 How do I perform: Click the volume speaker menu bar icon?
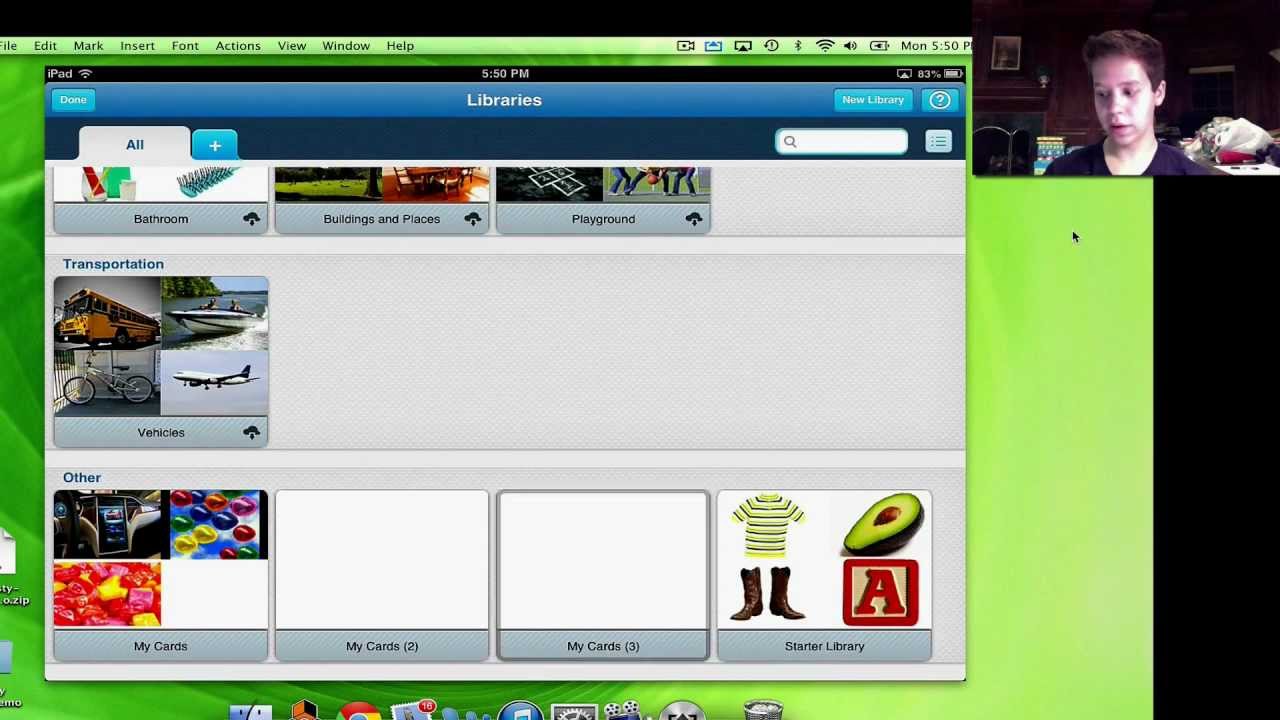click(851, 46)
